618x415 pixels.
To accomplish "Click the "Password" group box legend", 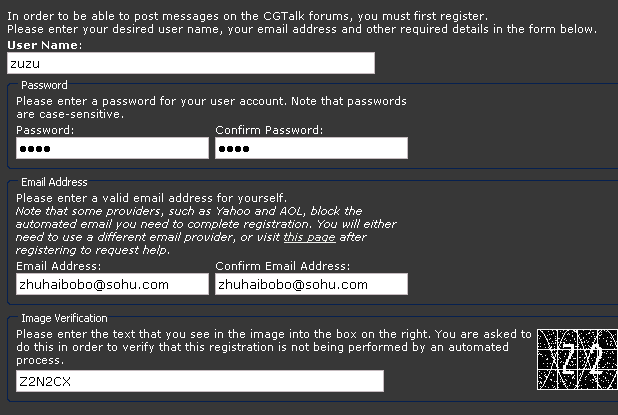I will click(x=44, y=85).
